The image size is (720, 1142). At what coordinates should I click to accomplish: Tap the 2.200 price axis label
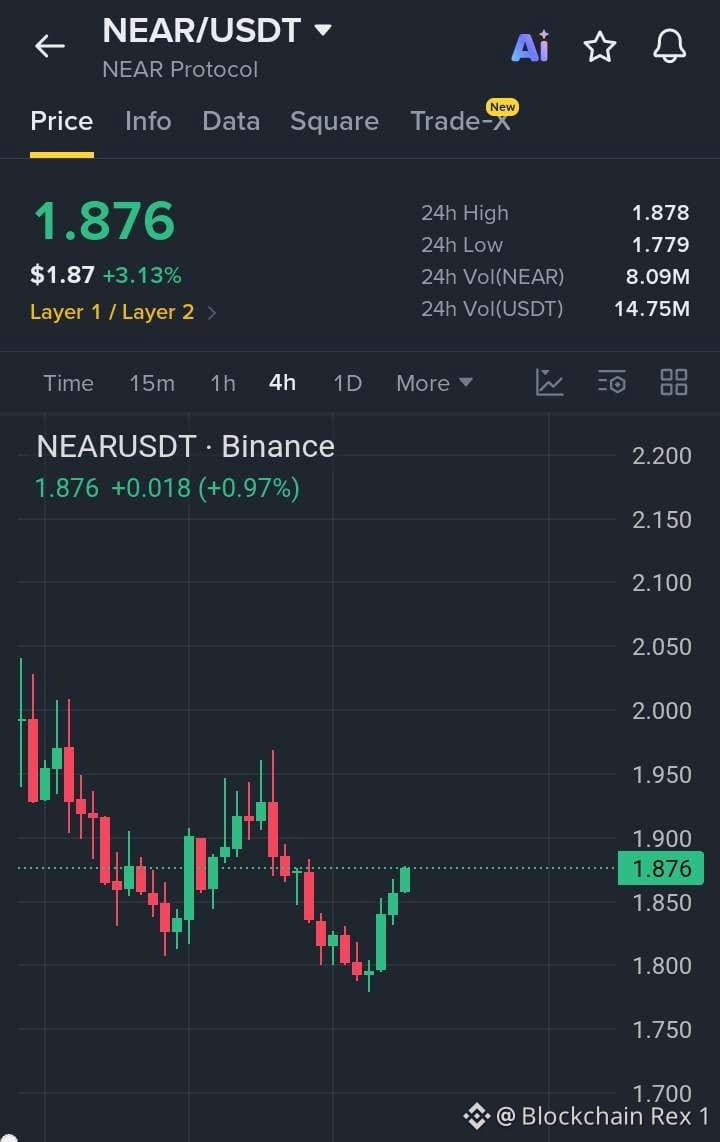(x=662, y=456)
